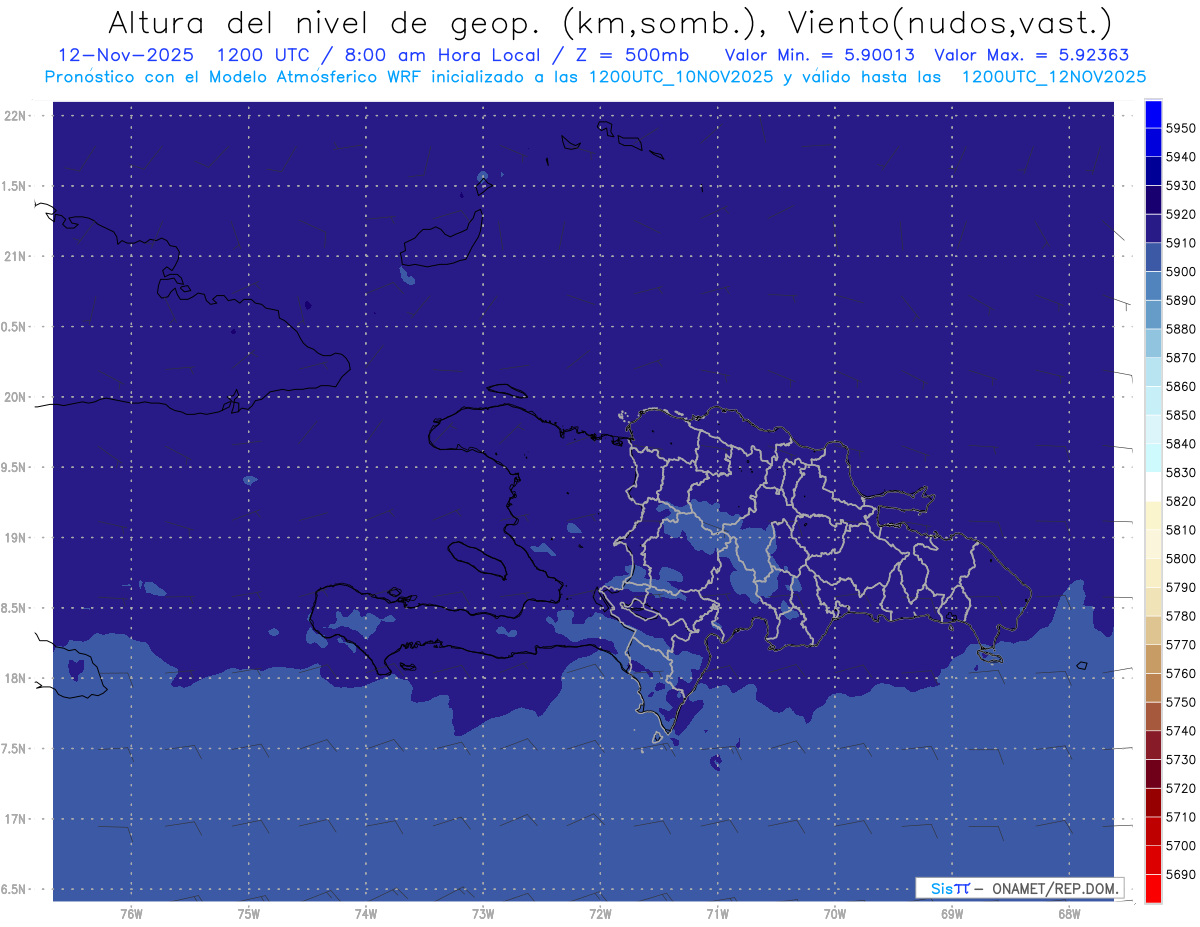Click the colorbar value '5710'
Viewport: 1200px width, 927px height.
tap(1181, 817)
